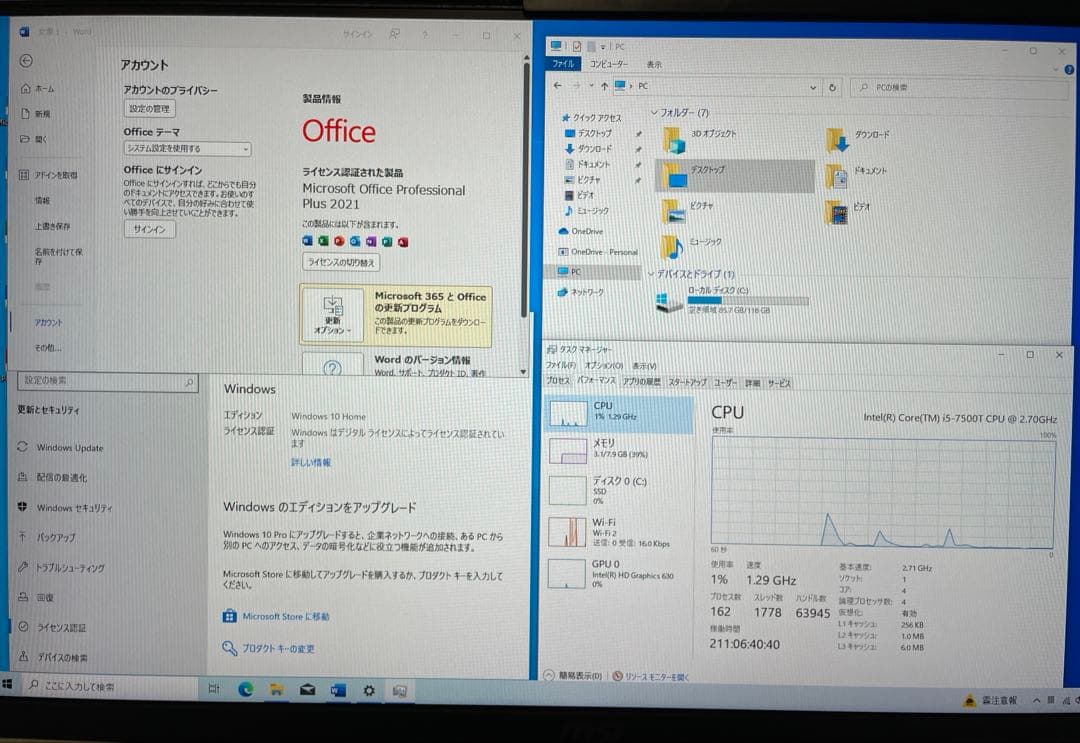Open 更新オプション dropdown button
The image size is (1080, 743).
[333, 315]
